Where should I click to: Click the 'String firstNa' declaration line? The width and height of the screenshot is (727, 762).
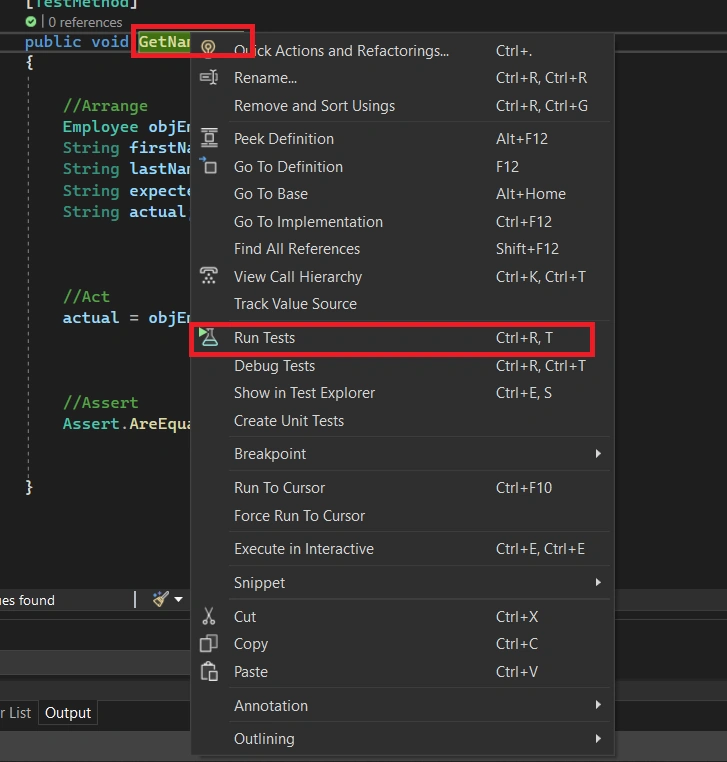point(126,148)
